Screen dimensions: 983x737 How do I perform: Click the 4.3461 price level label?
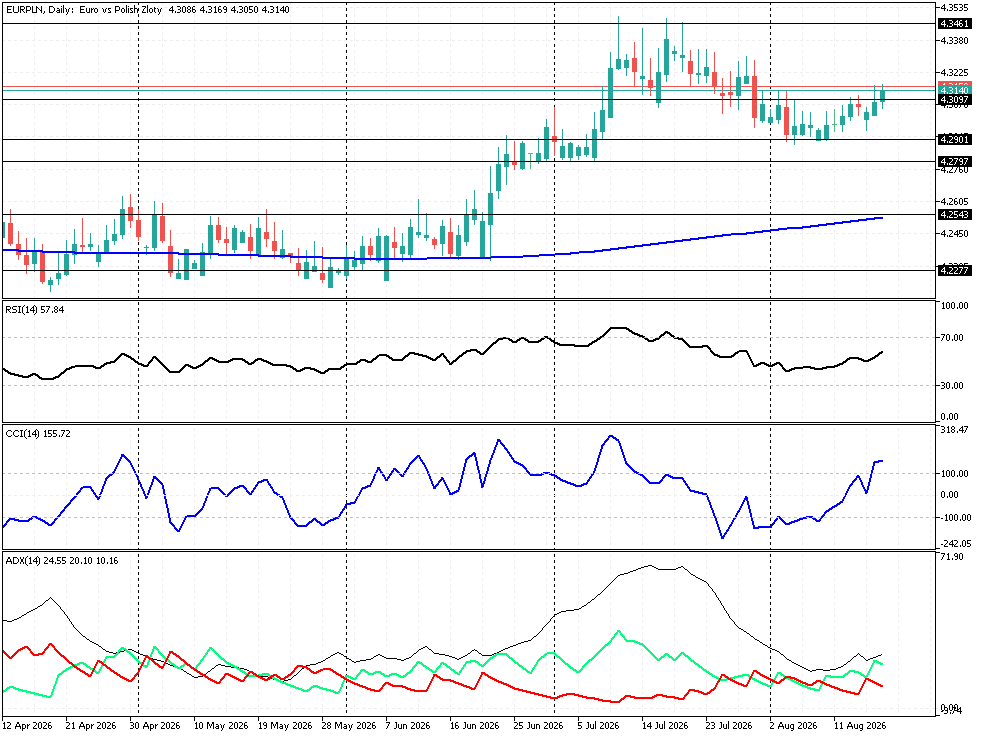pyautogui.click(x=954, y=24)
